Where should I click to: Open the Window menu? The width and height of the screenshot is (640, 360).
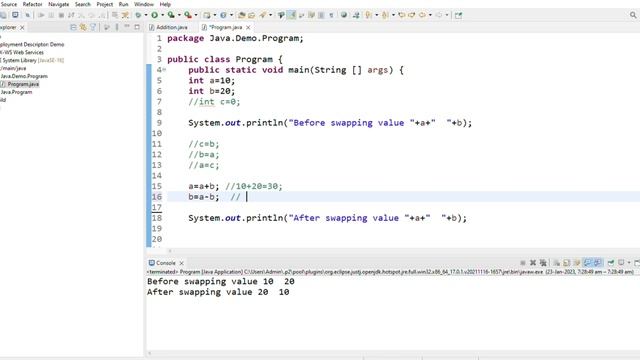click(x=144, y=4)
